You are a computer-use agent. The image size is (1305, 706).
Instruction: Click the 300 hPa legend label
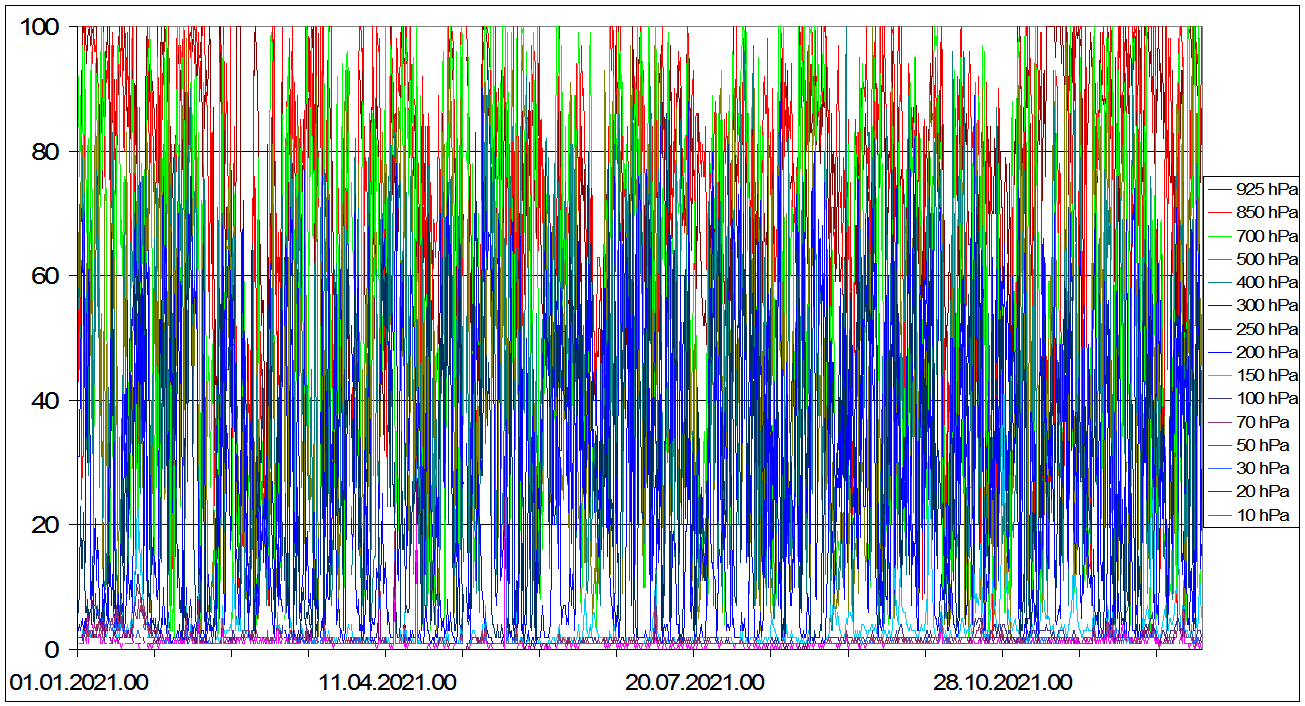[x=1266, y=305]
